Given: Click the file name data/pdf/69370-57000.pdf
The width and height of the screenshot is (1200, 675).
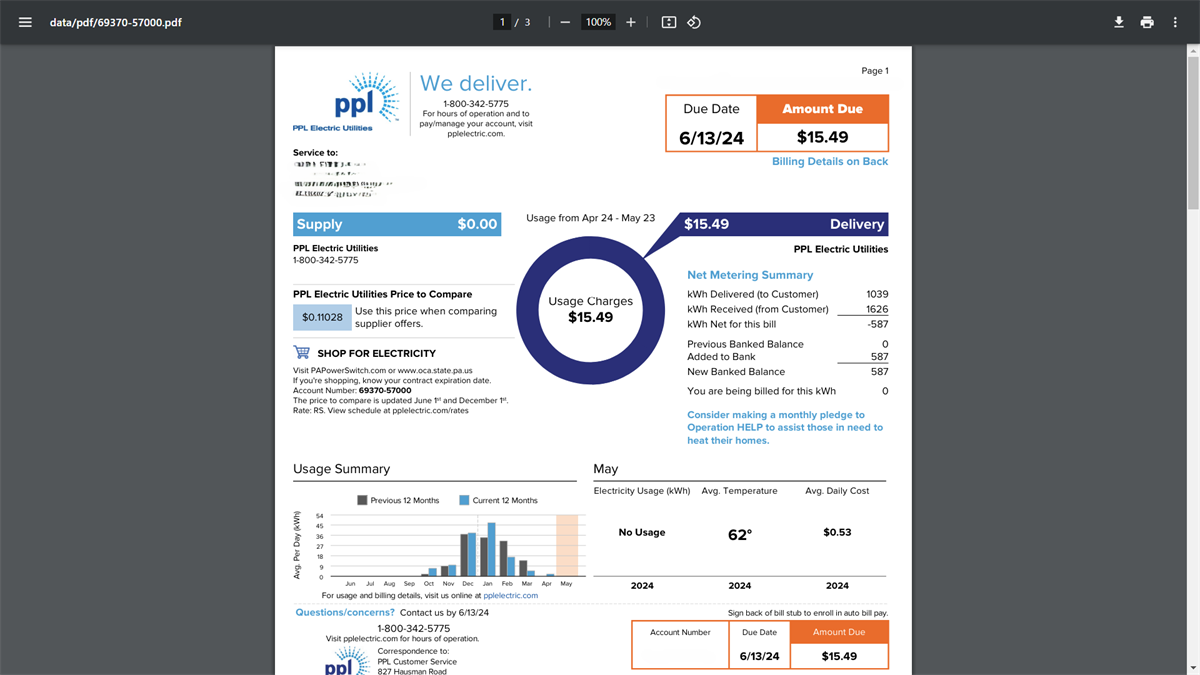Looking at the screenshot, I should tap(116, 22).
